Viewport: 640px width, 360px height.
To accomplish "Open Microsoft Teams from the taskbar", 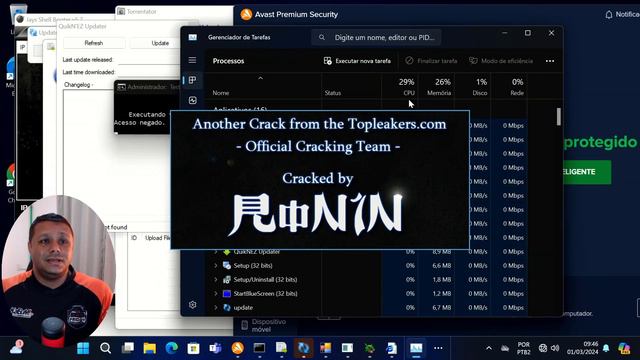I will coord(216,348).
